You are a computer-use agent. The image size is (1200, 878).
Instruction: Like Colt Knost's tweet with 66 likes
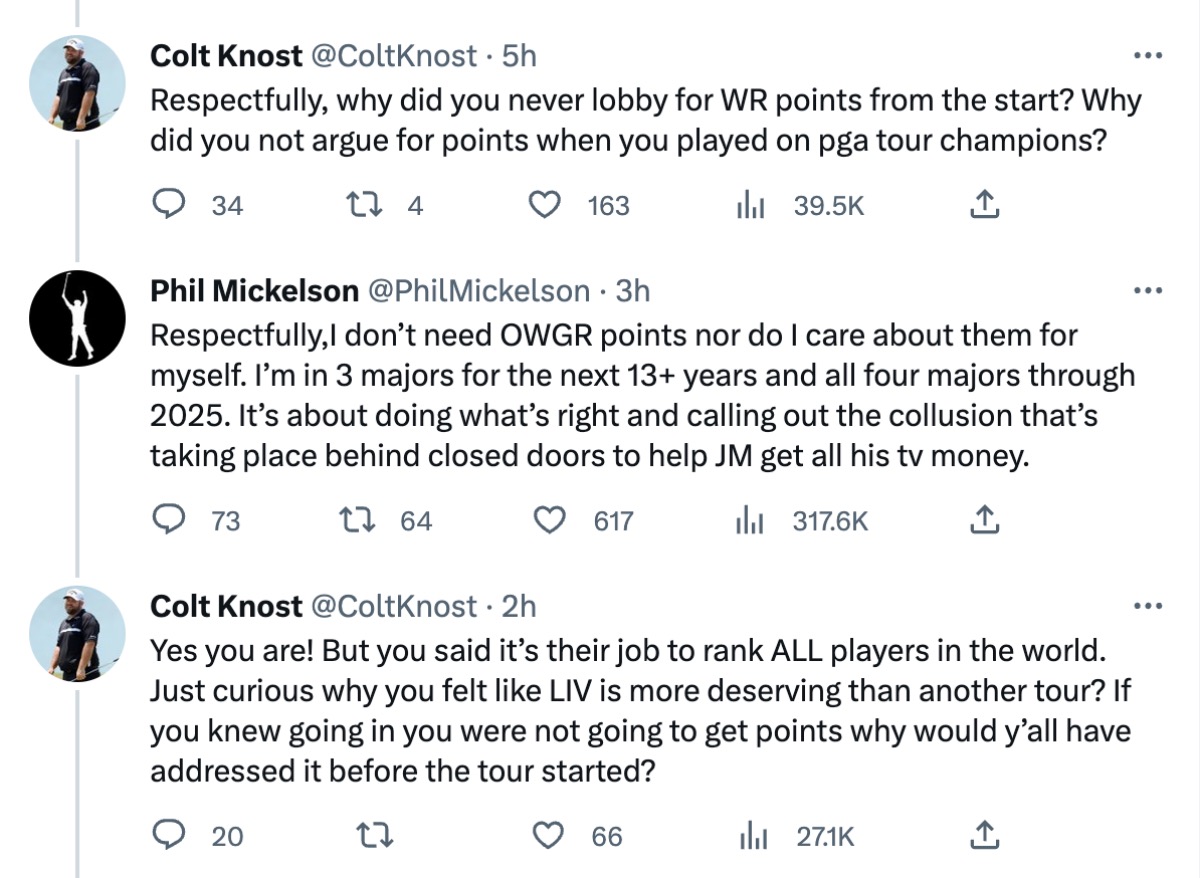click(x=547, y=835)
